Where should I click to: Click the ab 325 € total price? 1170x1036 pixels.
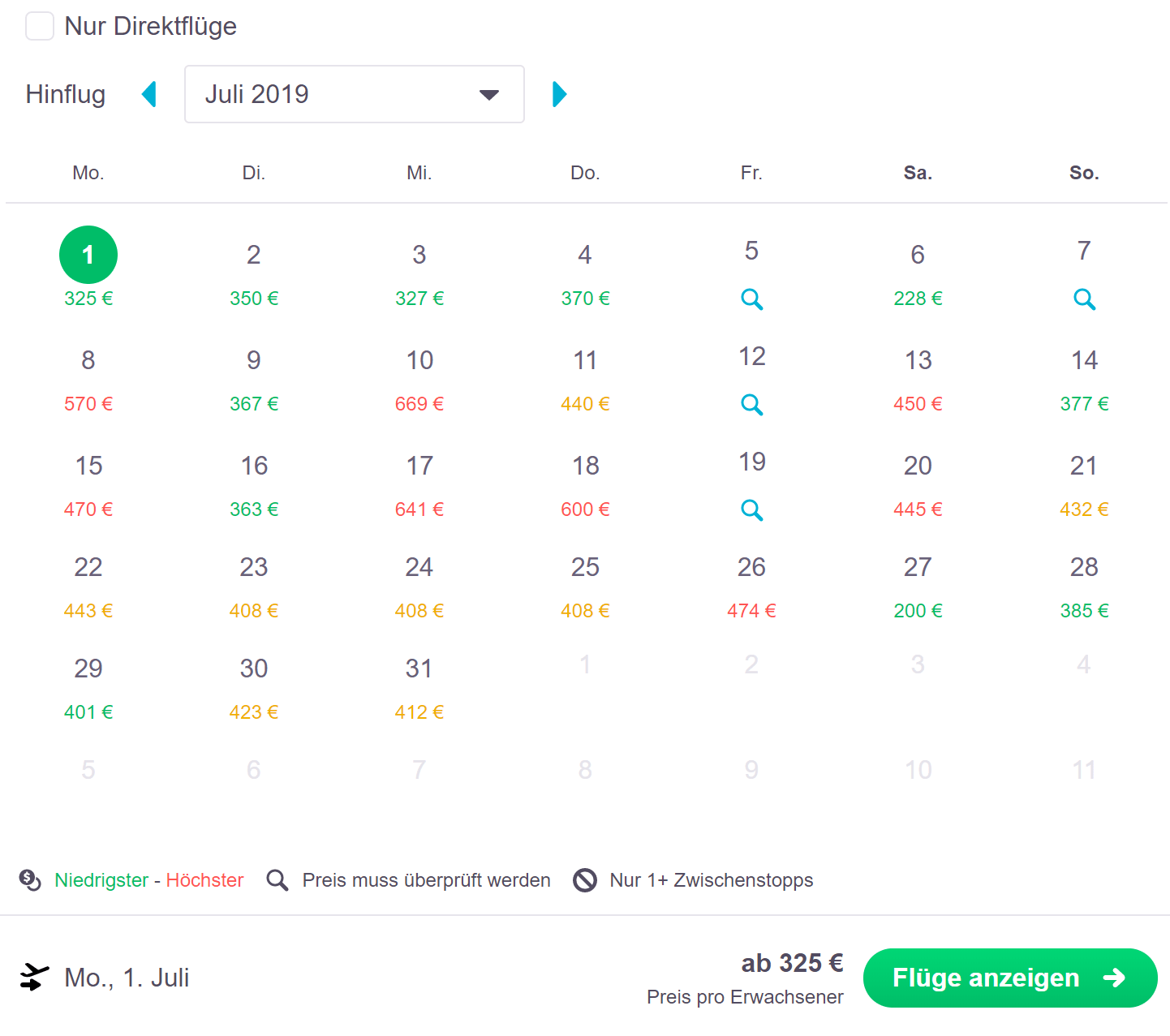[x=793, y=963]
